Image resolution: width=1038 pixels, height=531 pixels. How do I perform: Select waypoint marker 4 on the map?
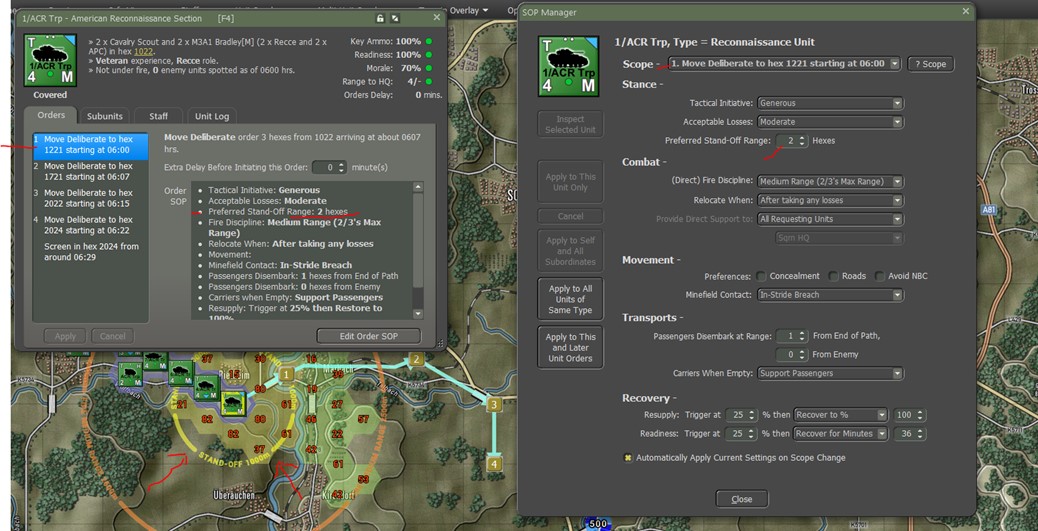pyautogui.click(x=493, y=463)
